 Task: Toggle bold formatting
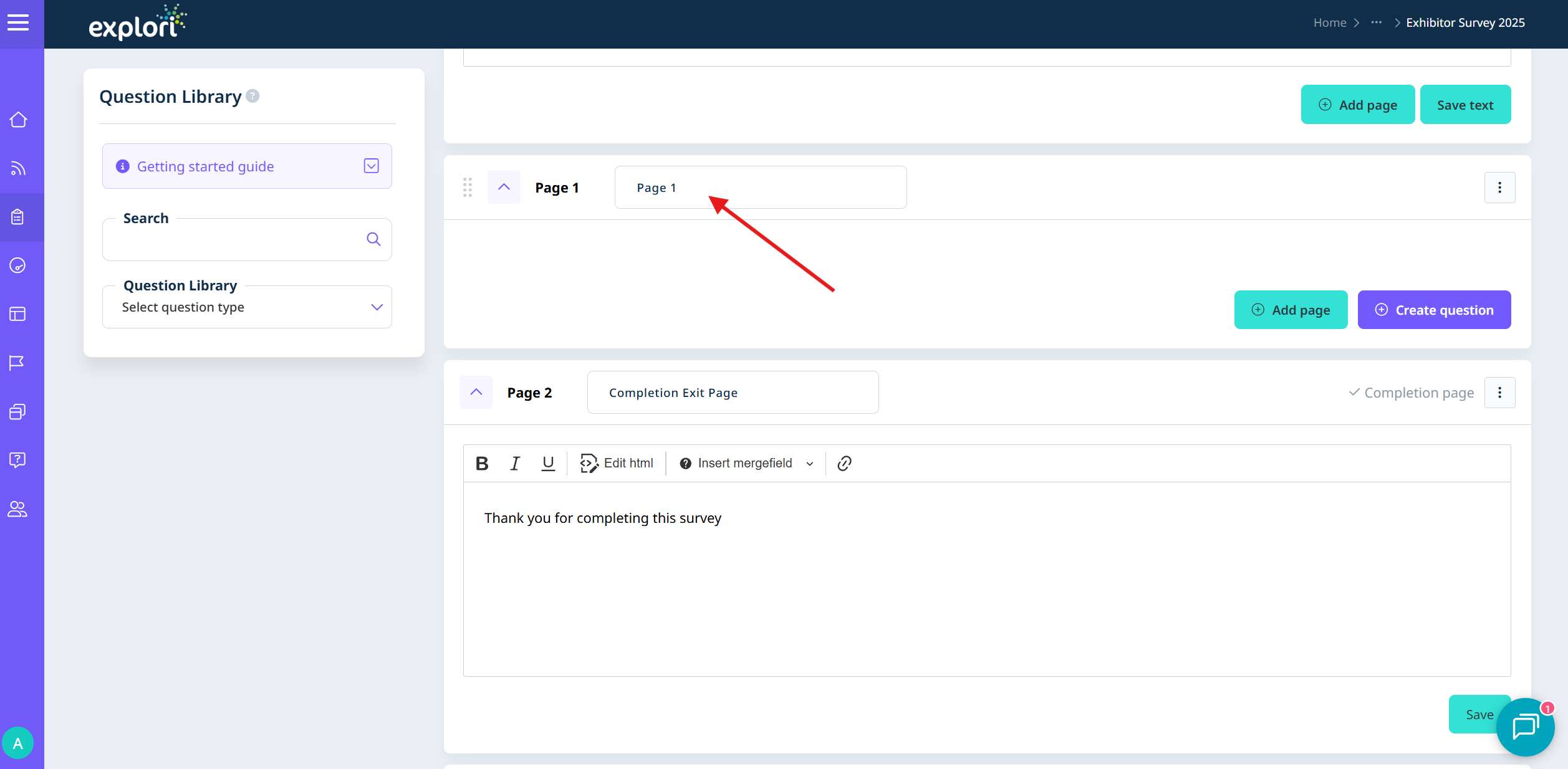(481, 463)
